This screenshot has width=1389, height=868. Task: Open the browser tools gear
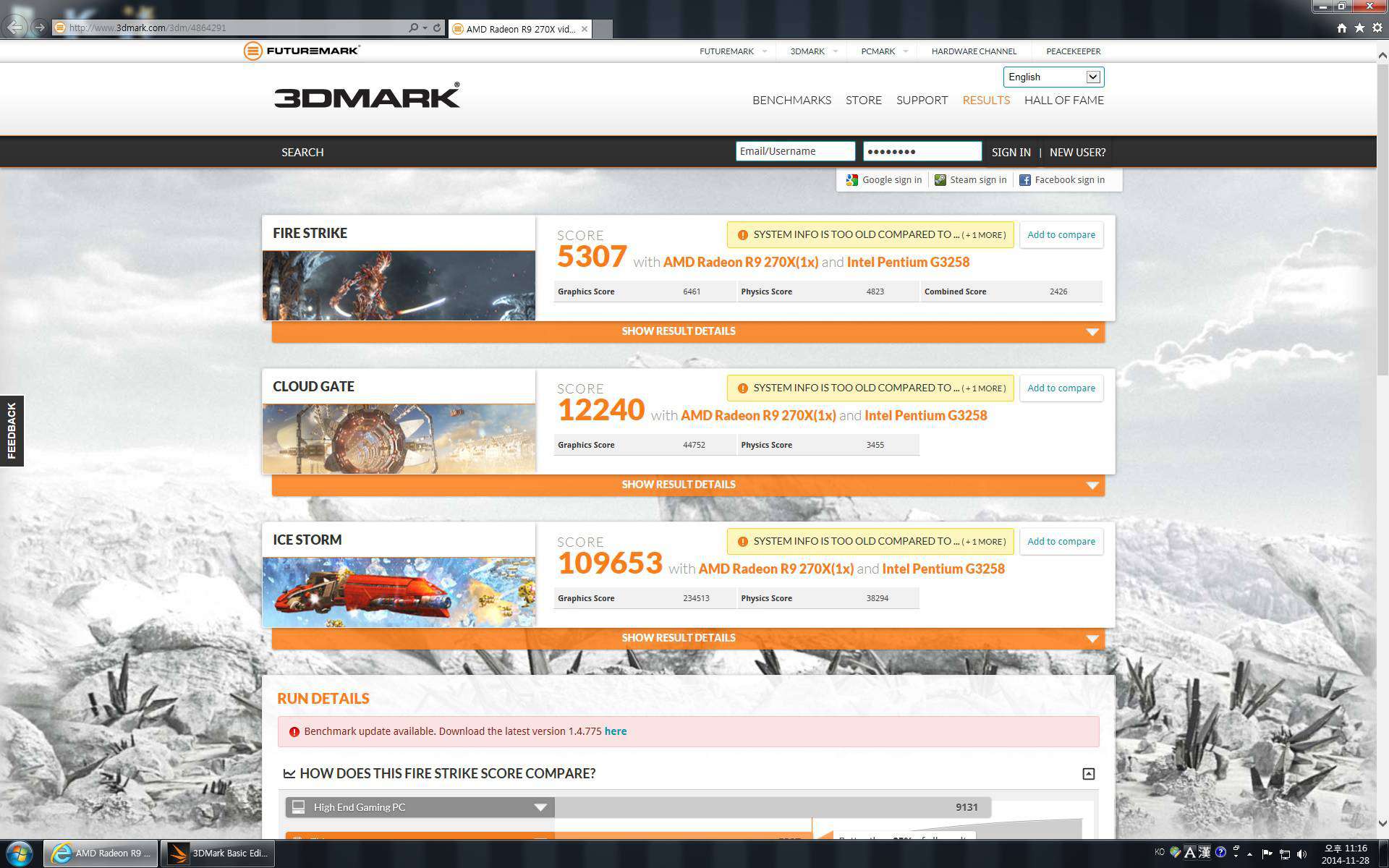click(x=1377, y=27)
